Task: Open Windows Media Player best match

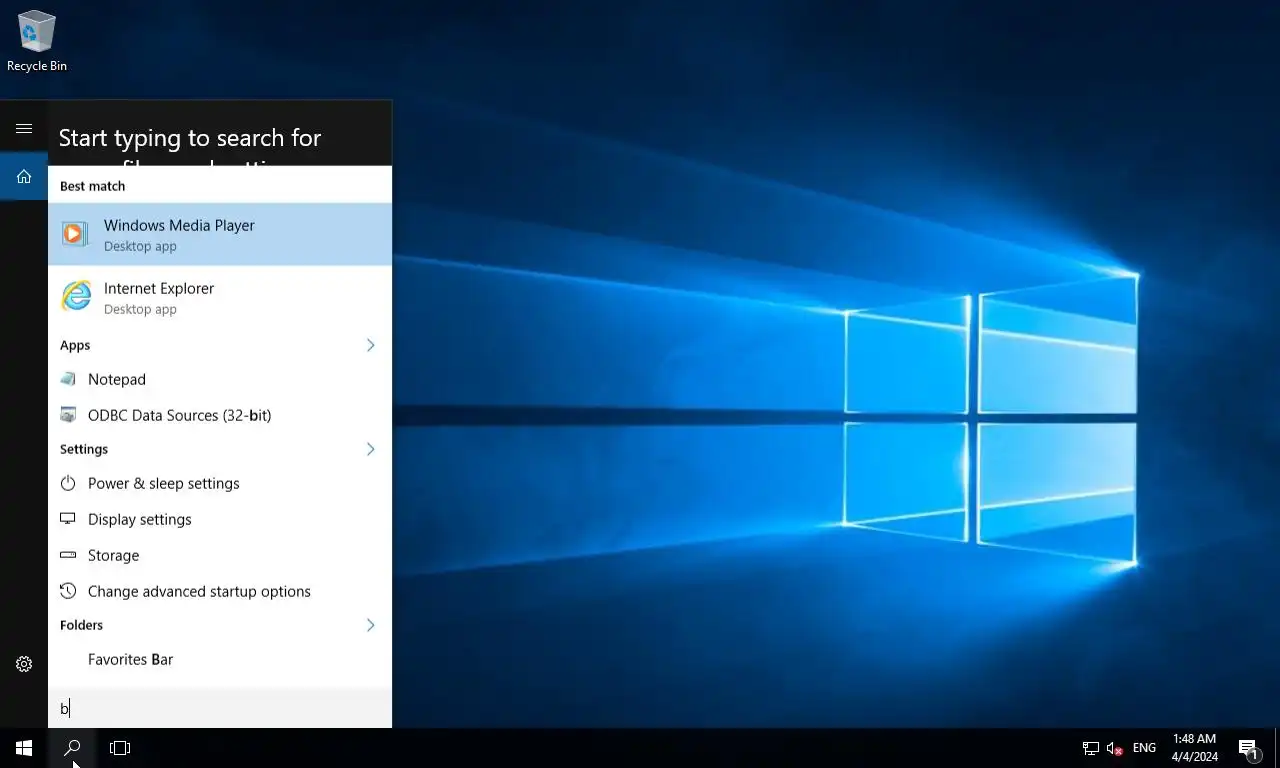Action: 220,234
